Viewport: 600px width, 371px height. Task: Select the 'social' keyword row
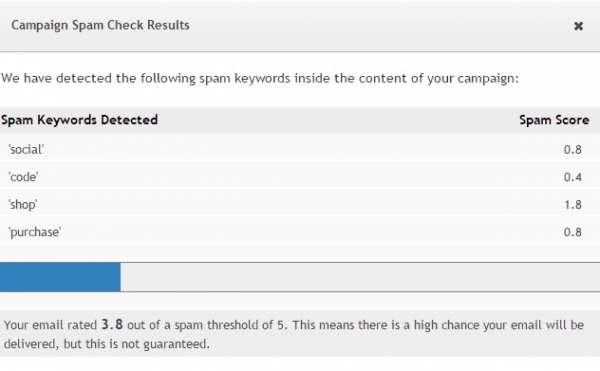(300, 149)
